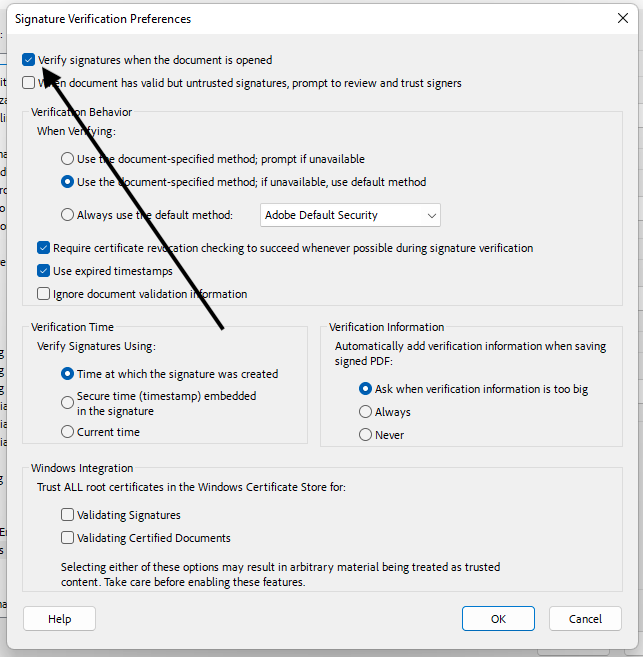Choose 'Current time' for signature verification

click(67, 432)
